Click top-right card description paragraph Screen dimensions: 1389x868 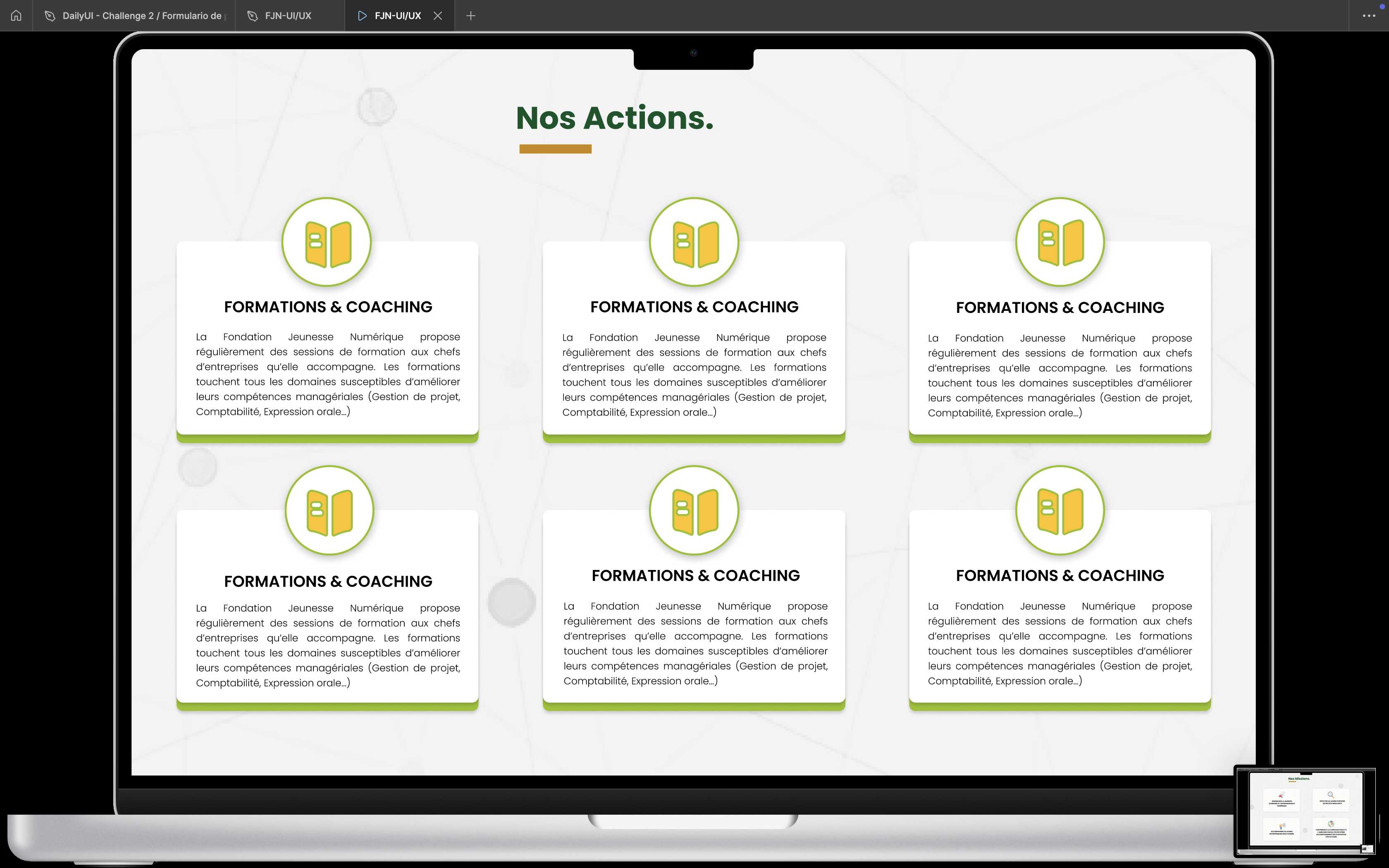pyautogui.click(x=1060, y=375)
